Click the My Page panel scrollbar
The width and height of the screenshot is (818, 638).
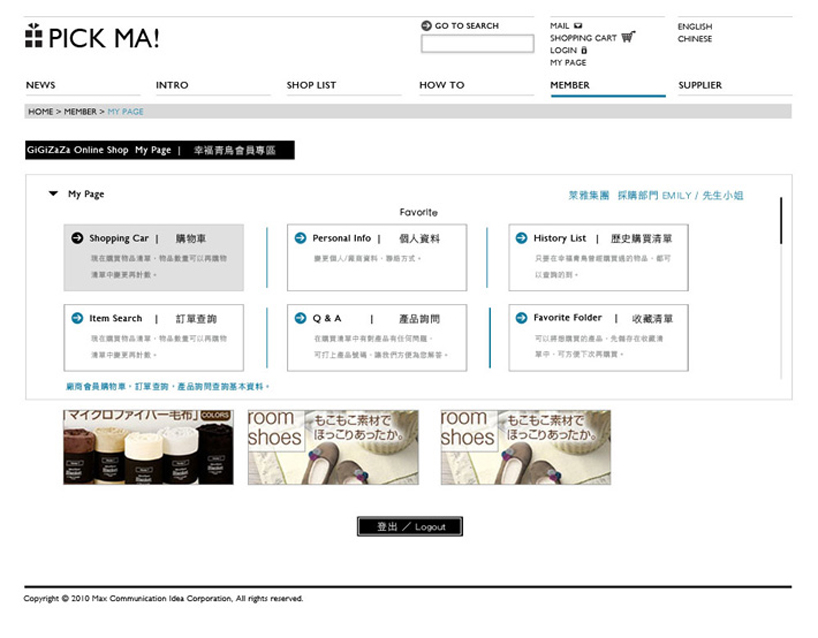[x=780, y=220]
